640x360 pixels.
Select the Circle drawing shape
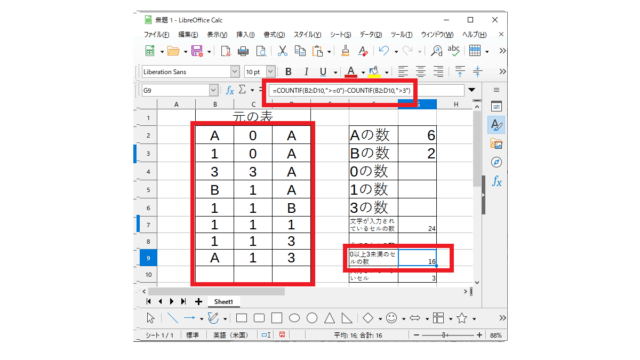click(x=312, y=318)
